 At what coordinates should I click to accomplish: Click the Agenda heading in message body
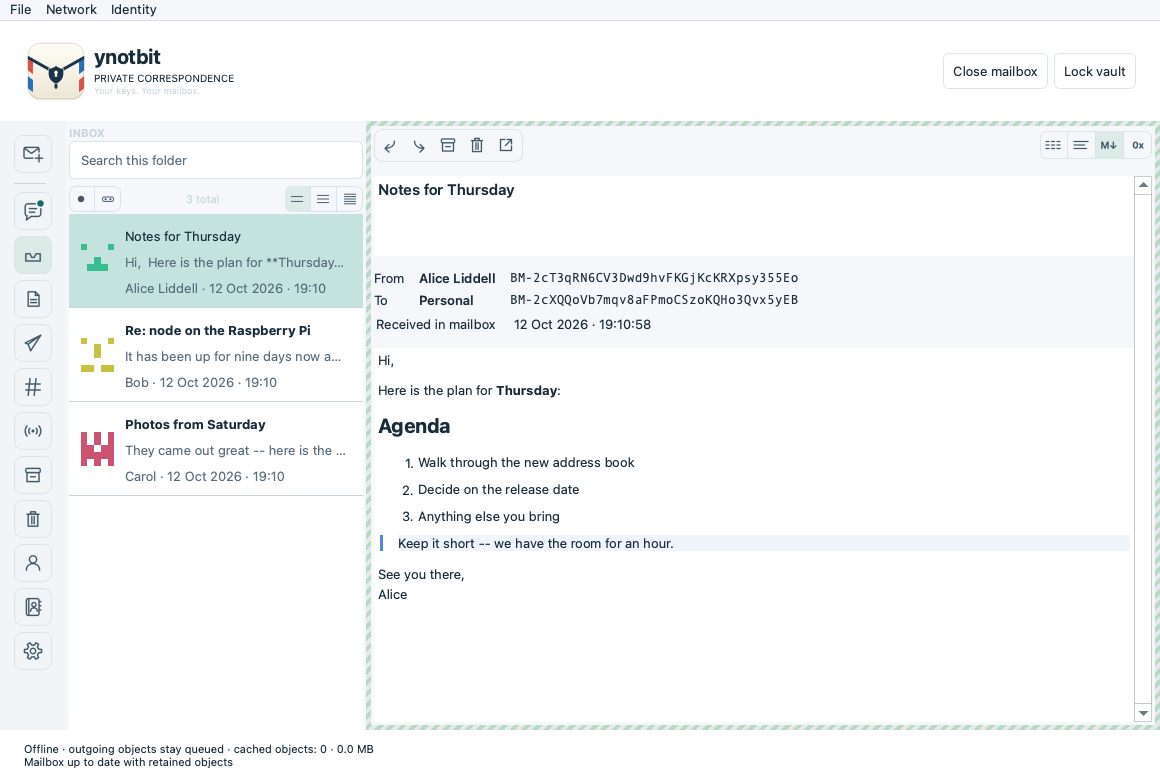click(x=414, y=426)
